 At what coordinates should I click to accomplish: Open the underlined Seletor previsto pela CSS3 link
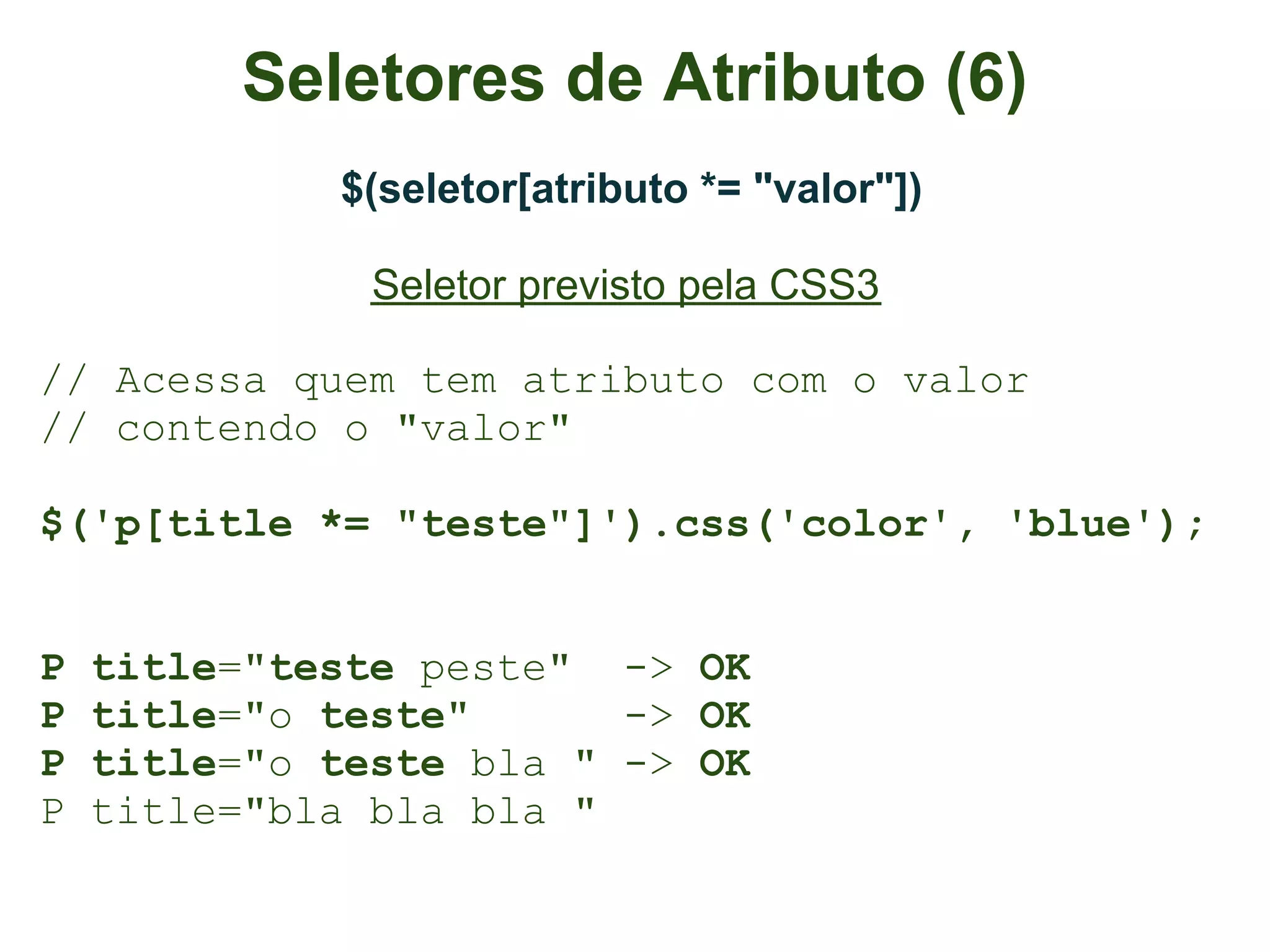tap(626, 286)
